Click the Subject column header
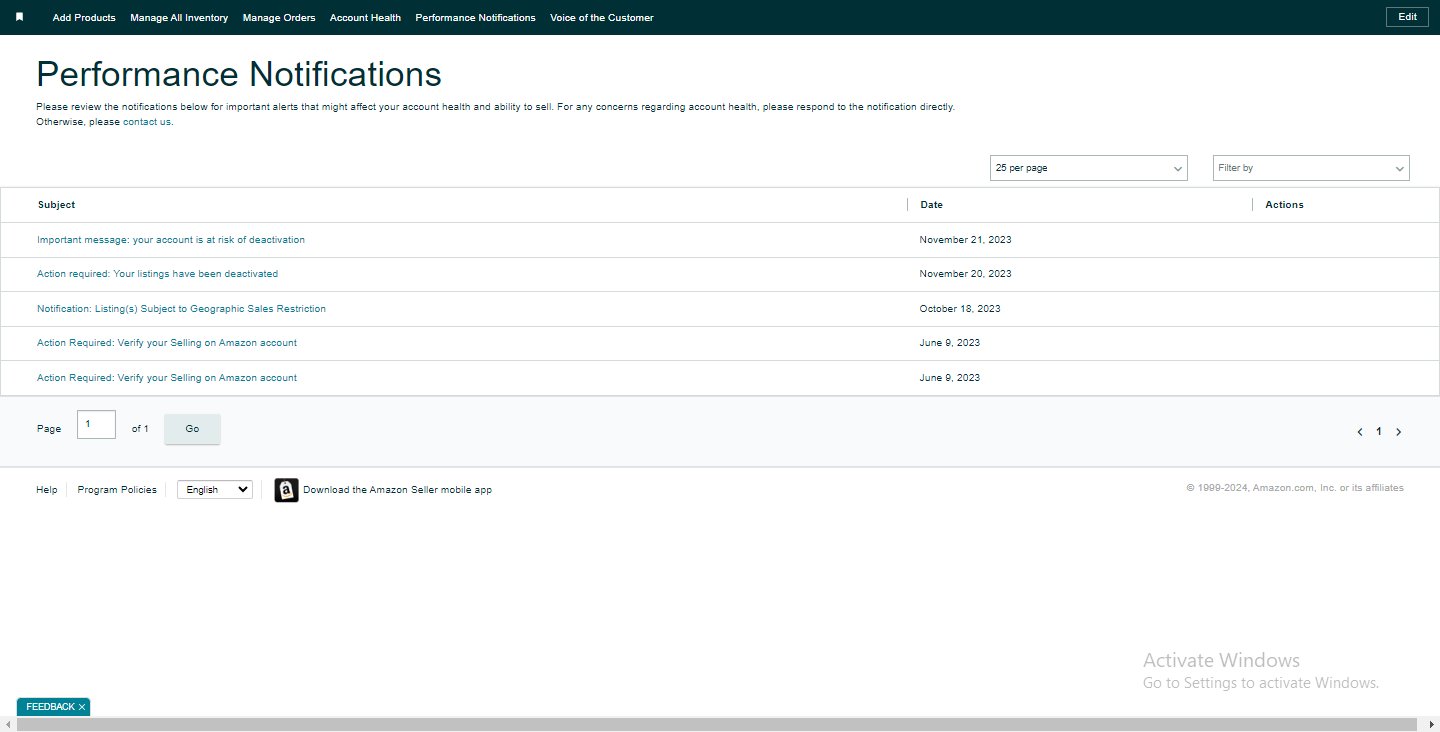 (x=56, y=205)
